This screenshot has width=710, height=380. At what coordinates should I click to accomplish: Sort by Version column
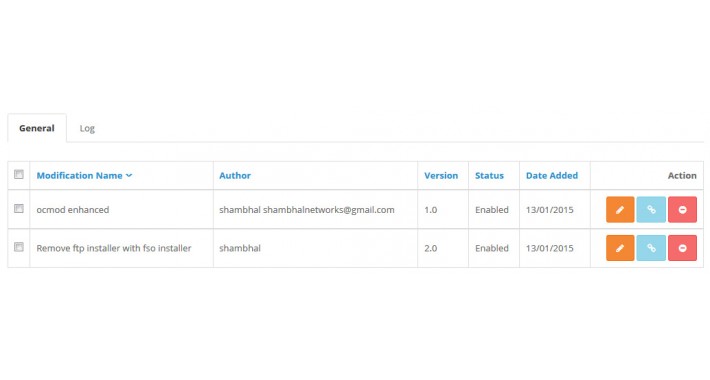click(x=441, y=176)
